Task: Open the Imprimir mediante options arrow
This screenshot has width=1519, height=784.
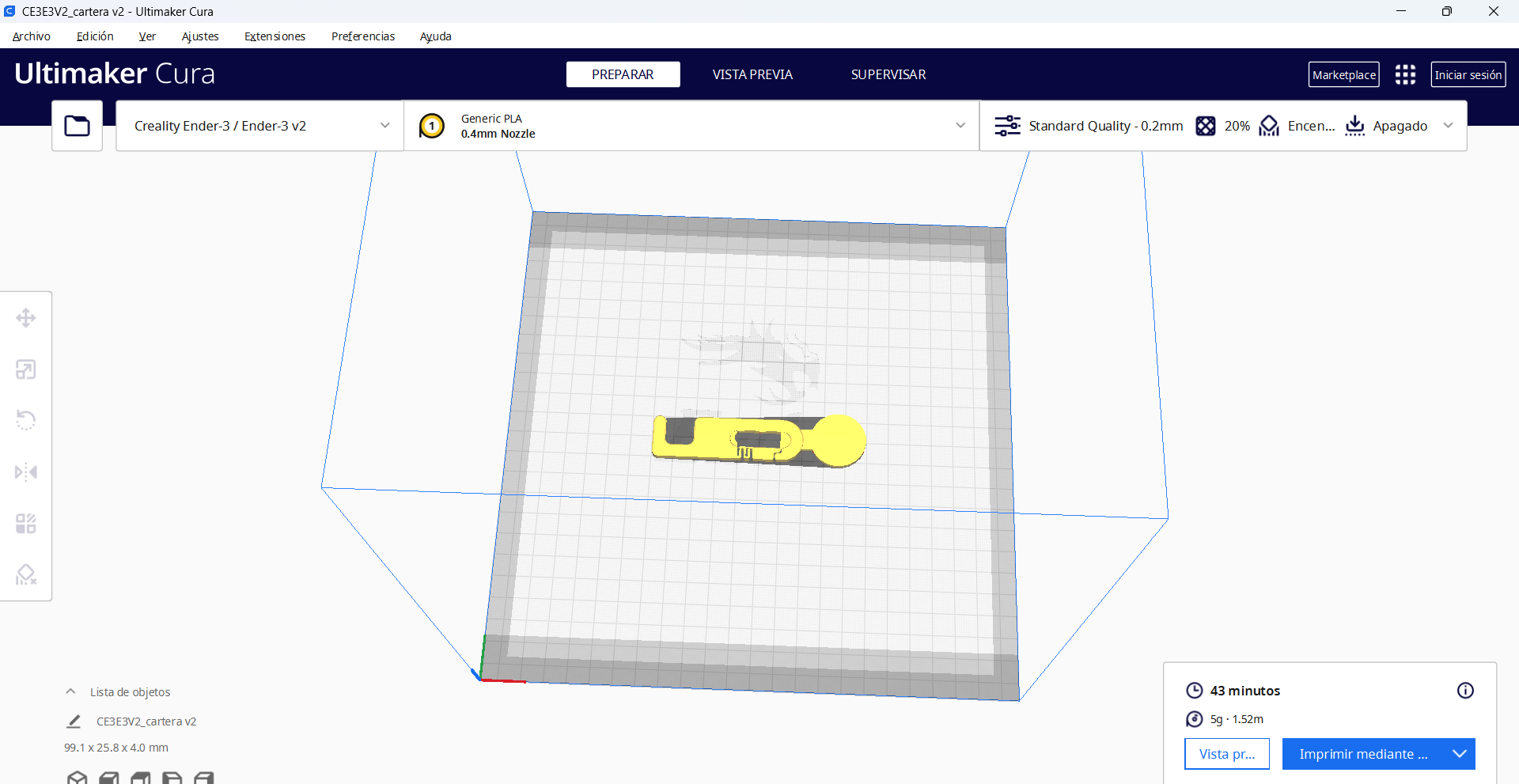Action: pos(1460,754)
